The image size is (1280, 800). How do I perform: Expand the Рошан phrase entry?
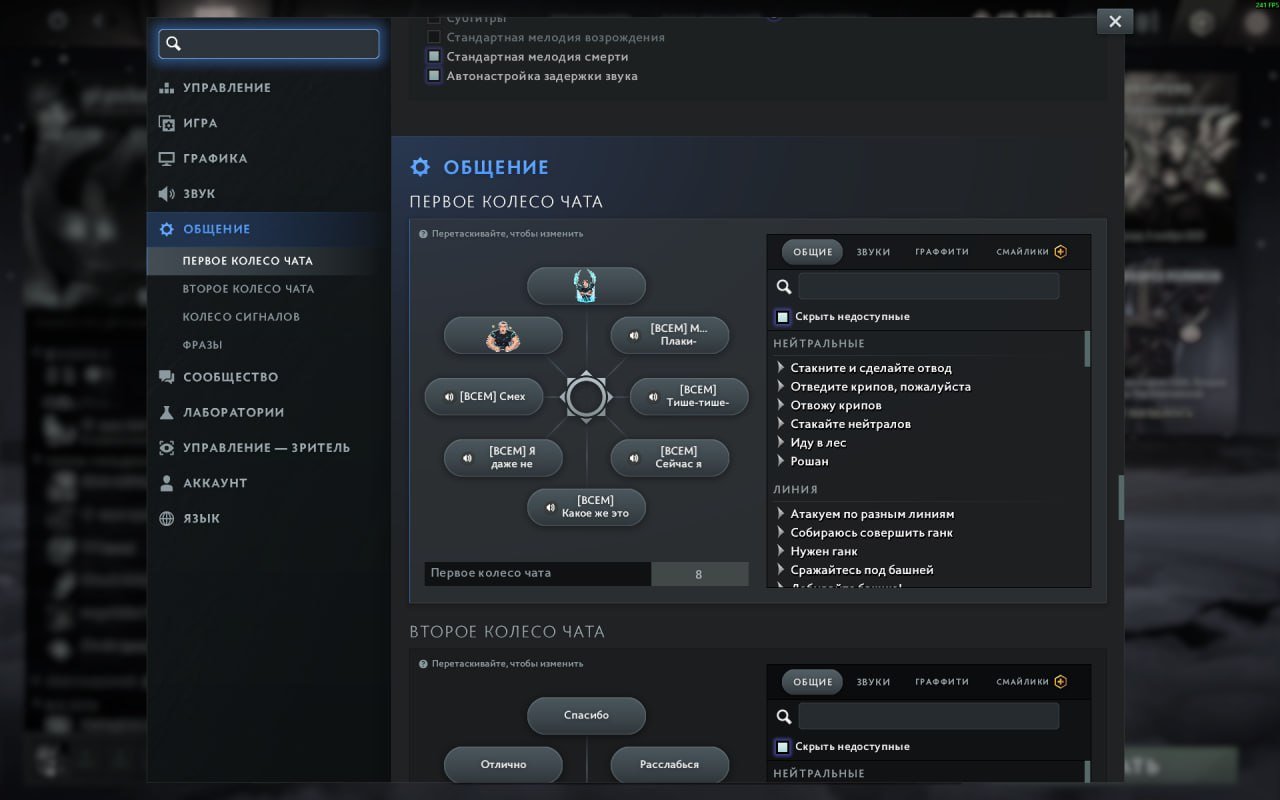click(x=781, y=461)
